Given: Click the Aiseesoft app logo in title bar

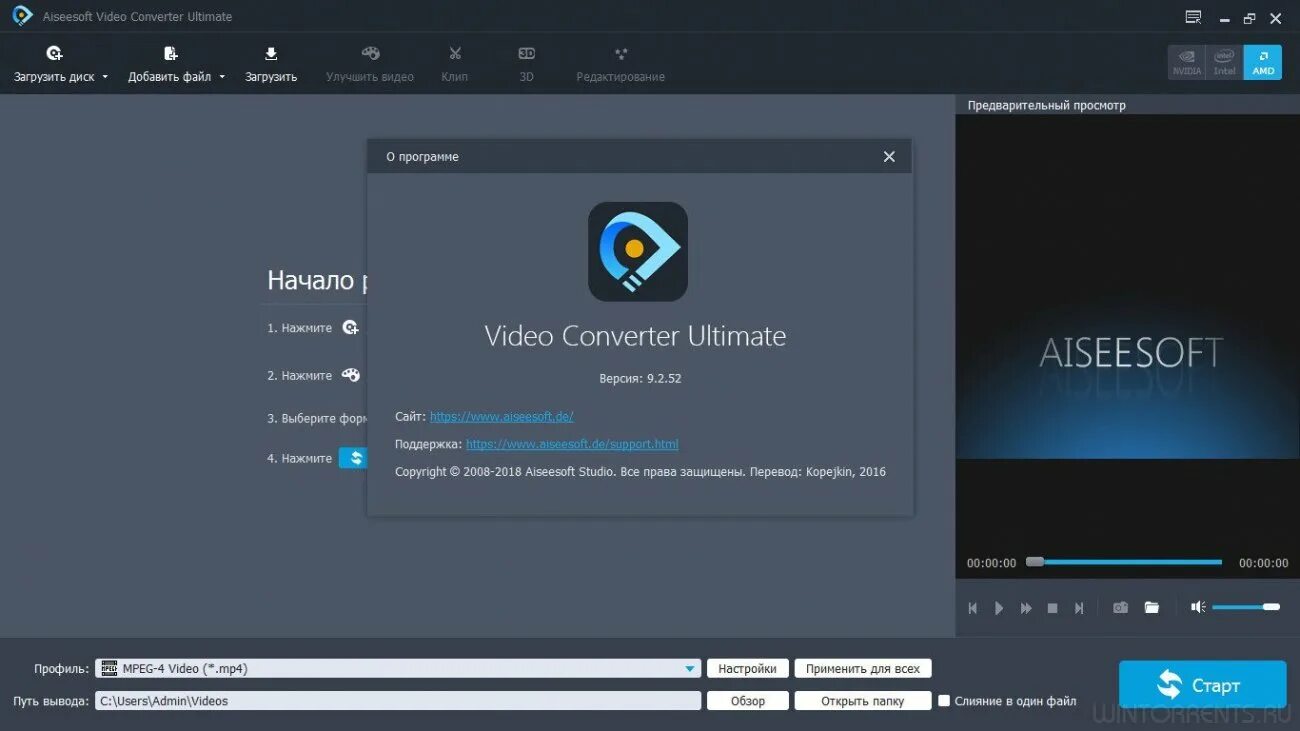Looking at the screenshot, I should click(x=22, y=16).
